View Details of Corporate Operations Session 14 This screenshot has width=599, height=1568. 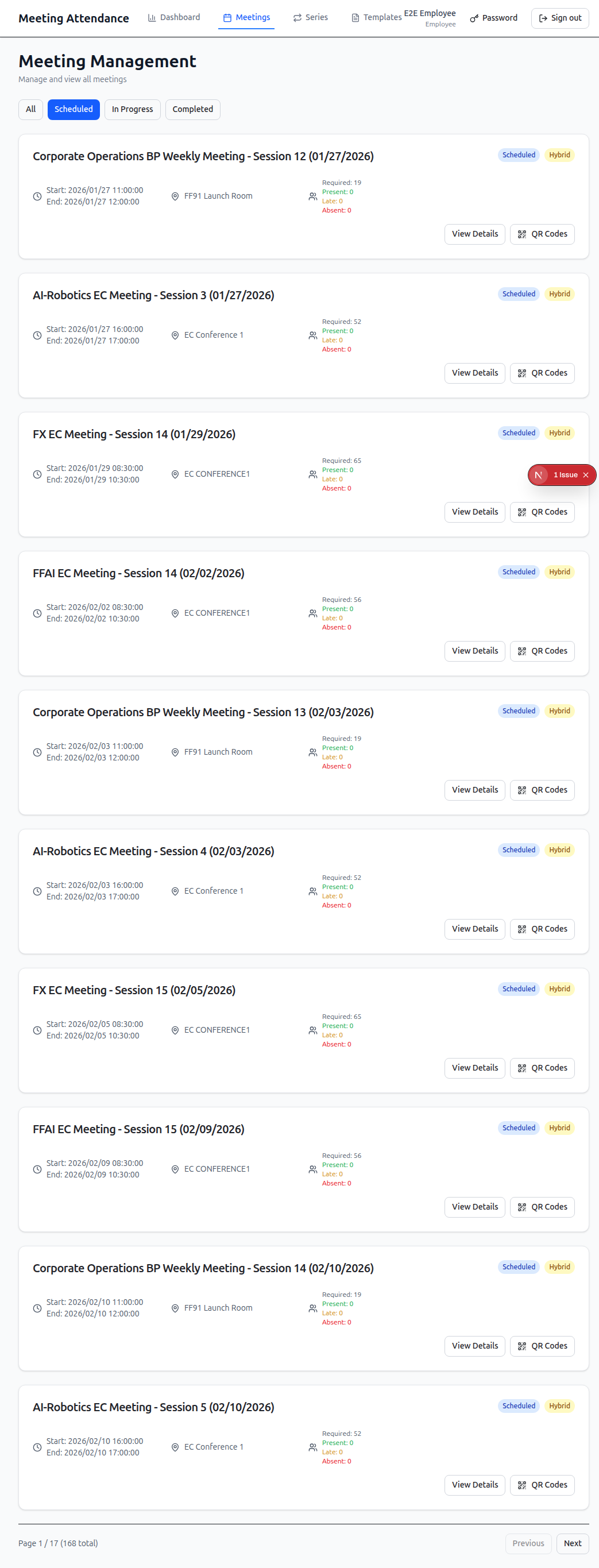point(475,1346)
